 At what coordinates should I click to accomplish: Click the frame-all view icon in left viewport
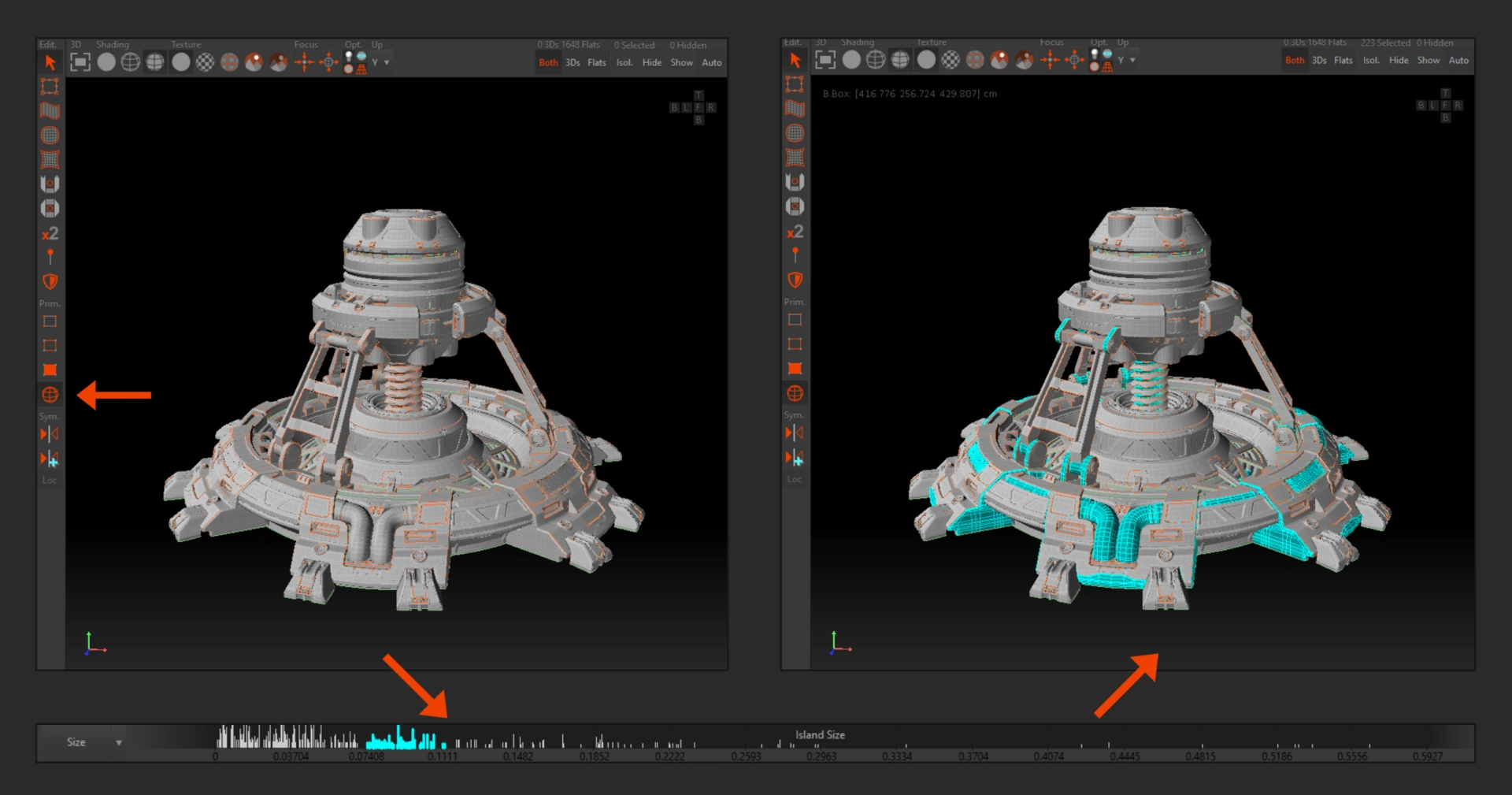pos(80,62)
